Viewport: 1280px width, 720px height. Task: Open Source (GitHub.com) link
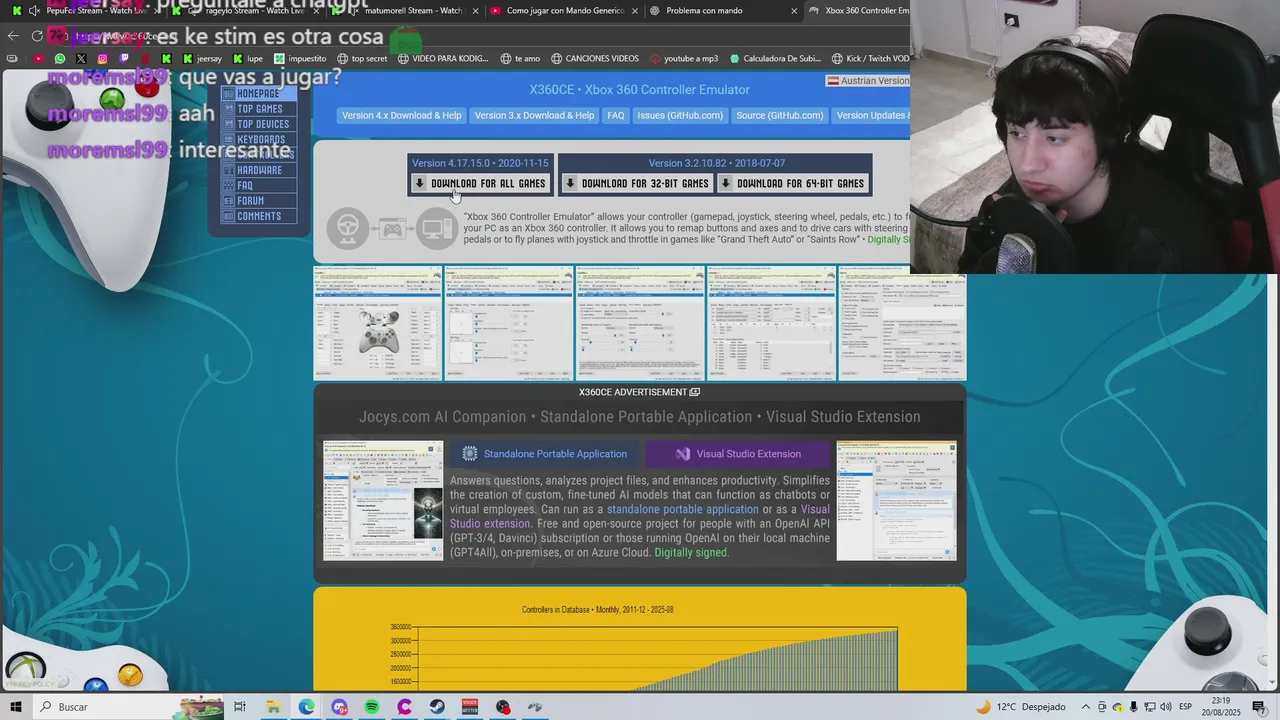(780, 115)
